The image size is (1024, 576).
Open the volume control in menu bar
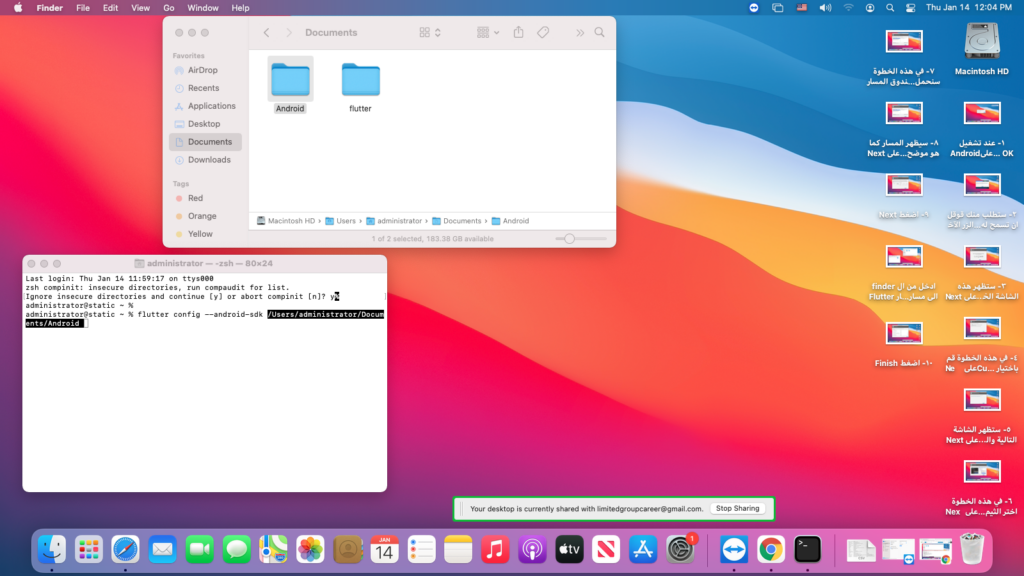coord(825,8)
